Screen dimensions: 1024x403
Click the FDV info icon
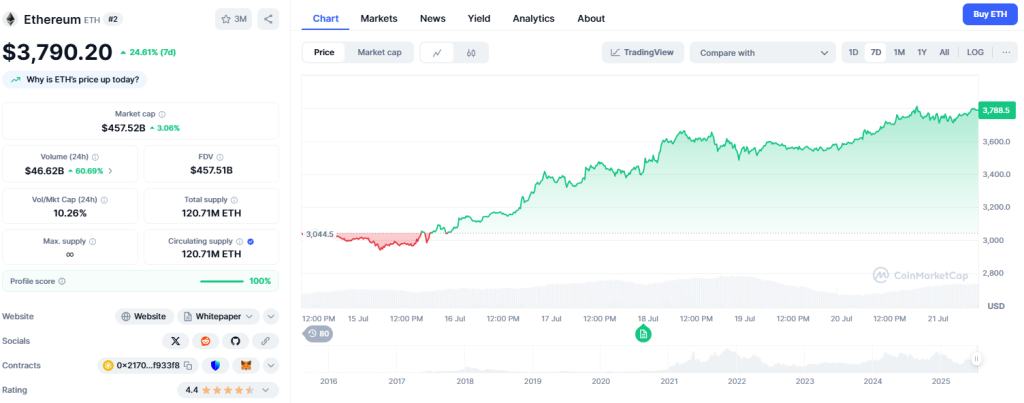(219, 157)
